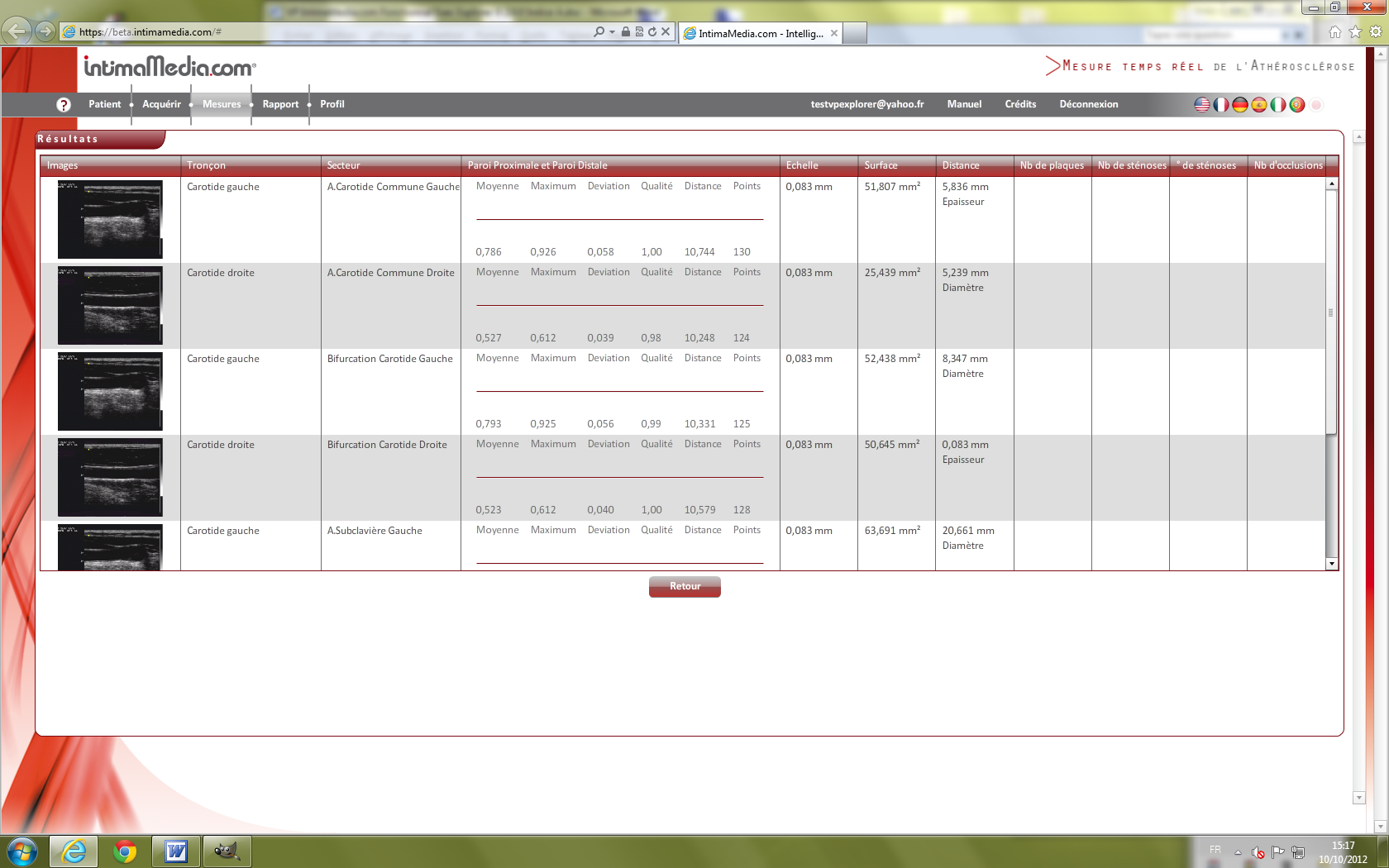The image size is (1389, 868).
Task: Click the browser refresh icon
Action: (x=652, y=32)
